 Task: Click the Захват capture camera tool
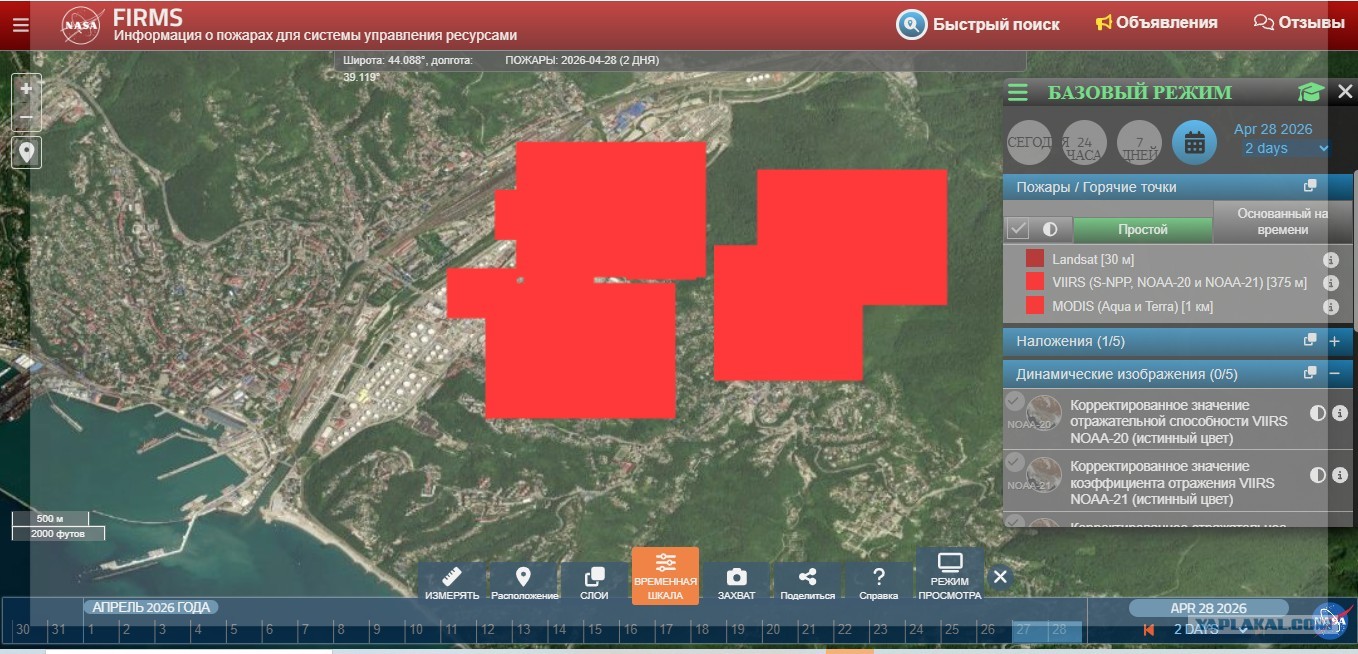point(736,583)
